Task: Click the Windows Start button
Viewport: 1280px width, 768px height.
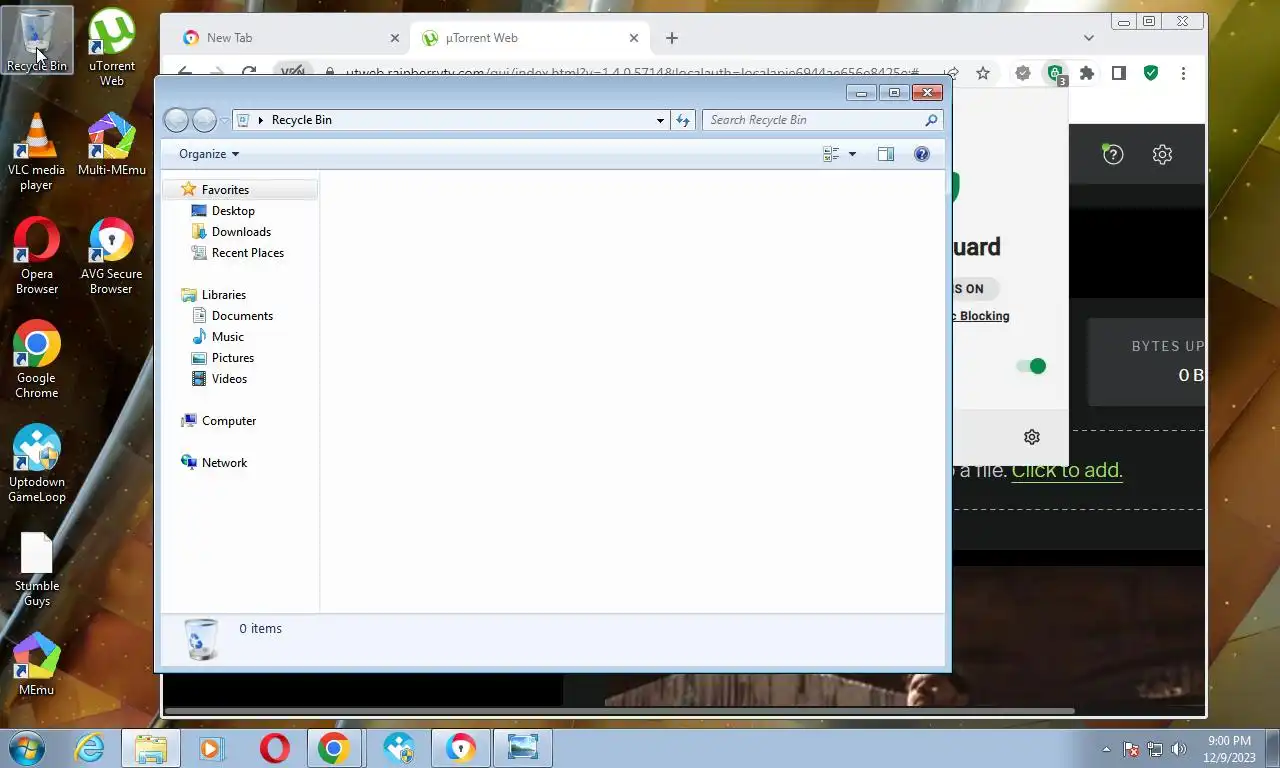Action: point(27,748)
